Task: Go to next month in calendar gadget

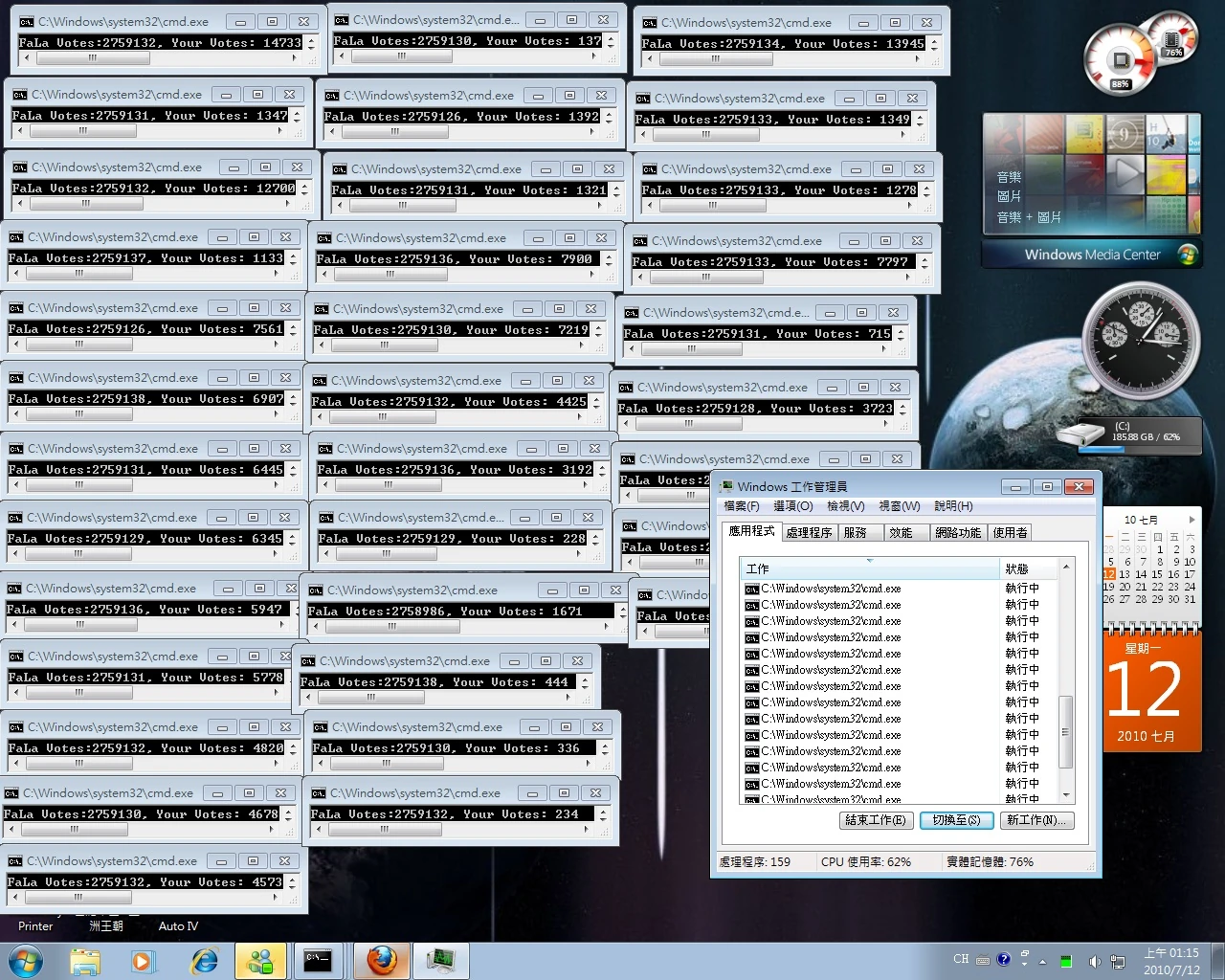Action: coord(1192,519)
